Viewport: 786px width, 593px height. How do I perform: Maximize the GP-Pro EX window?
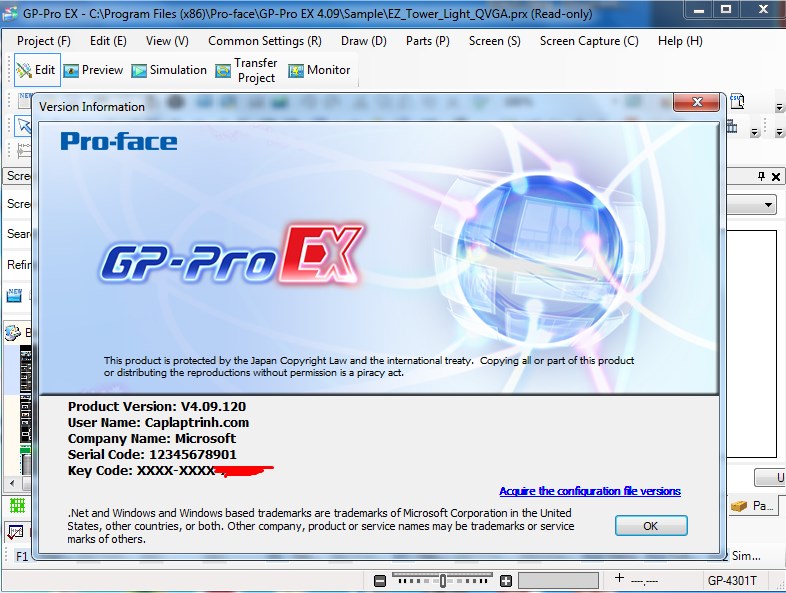[x=726, y=10]
